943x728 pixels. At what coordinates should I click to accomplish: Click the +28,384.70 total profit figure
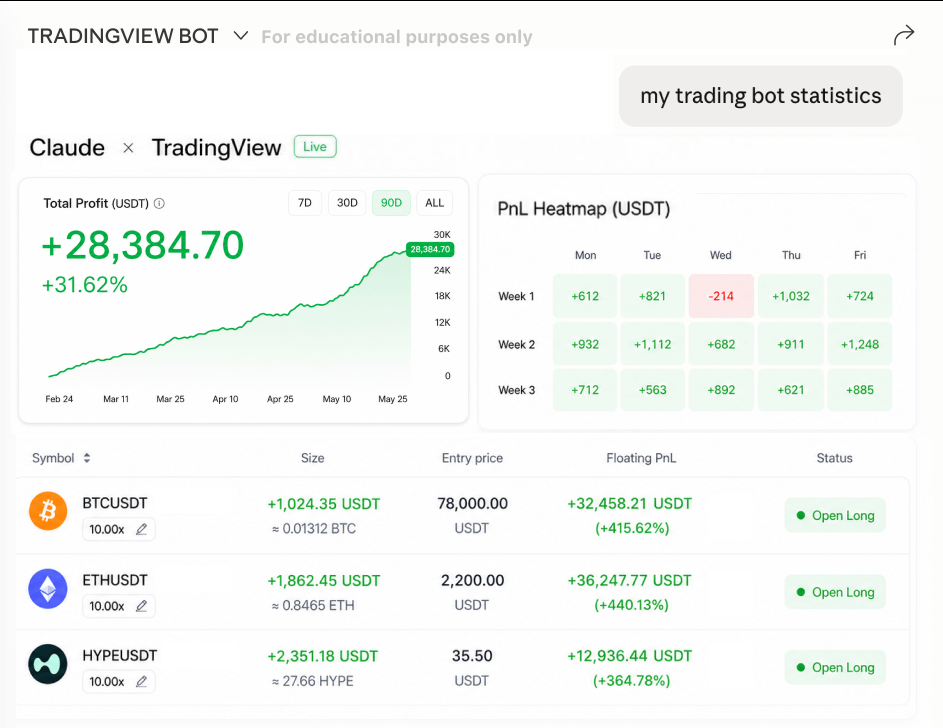[143, 245]
